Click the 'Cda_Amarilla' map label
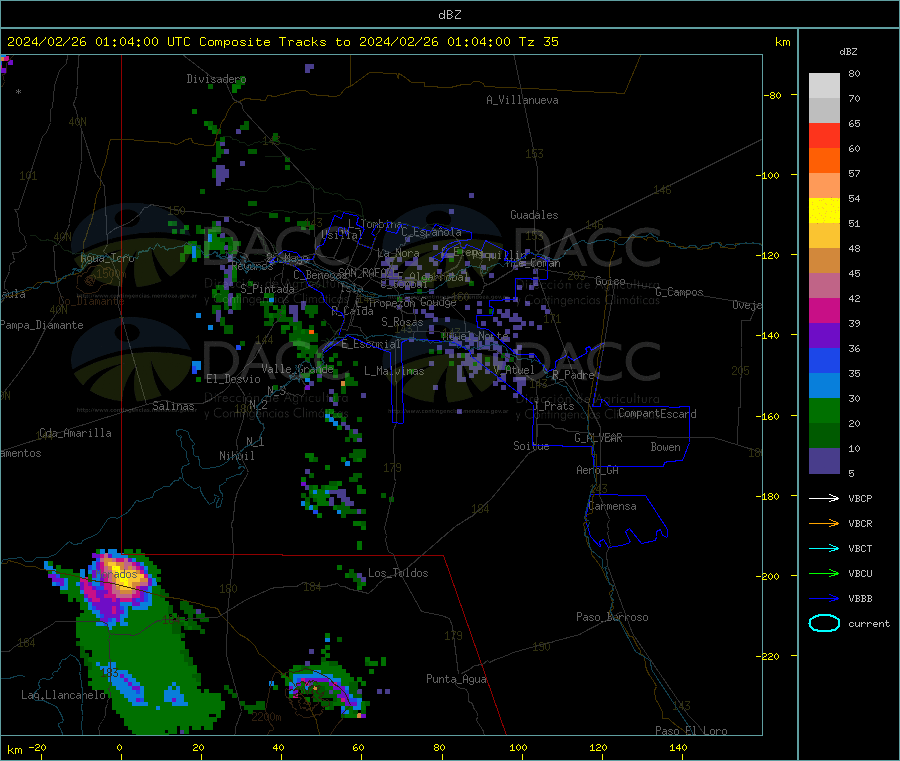The image size is (900, 761). [75, 433]
